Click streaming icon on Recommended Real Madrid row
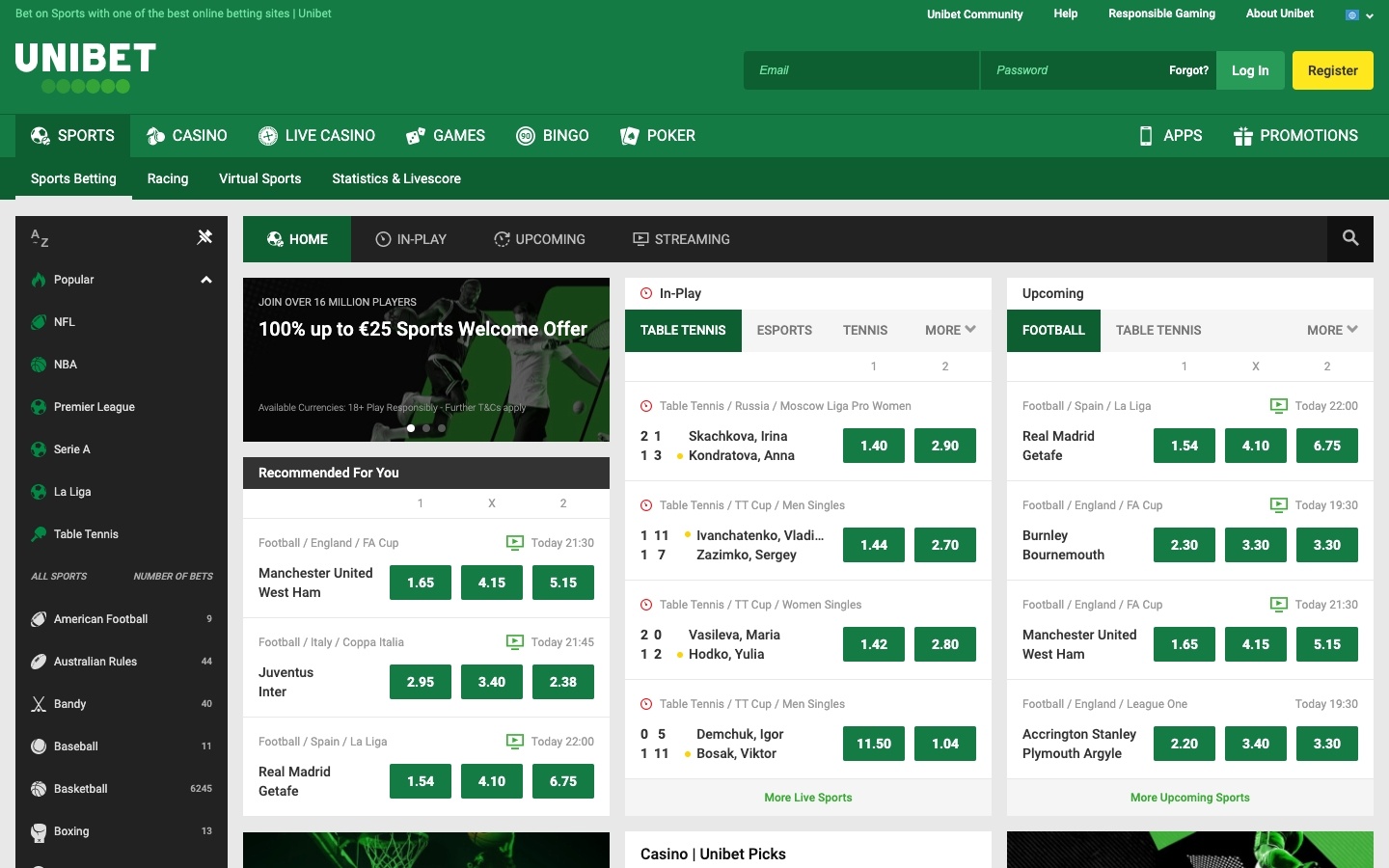 (x=515, y=741)
